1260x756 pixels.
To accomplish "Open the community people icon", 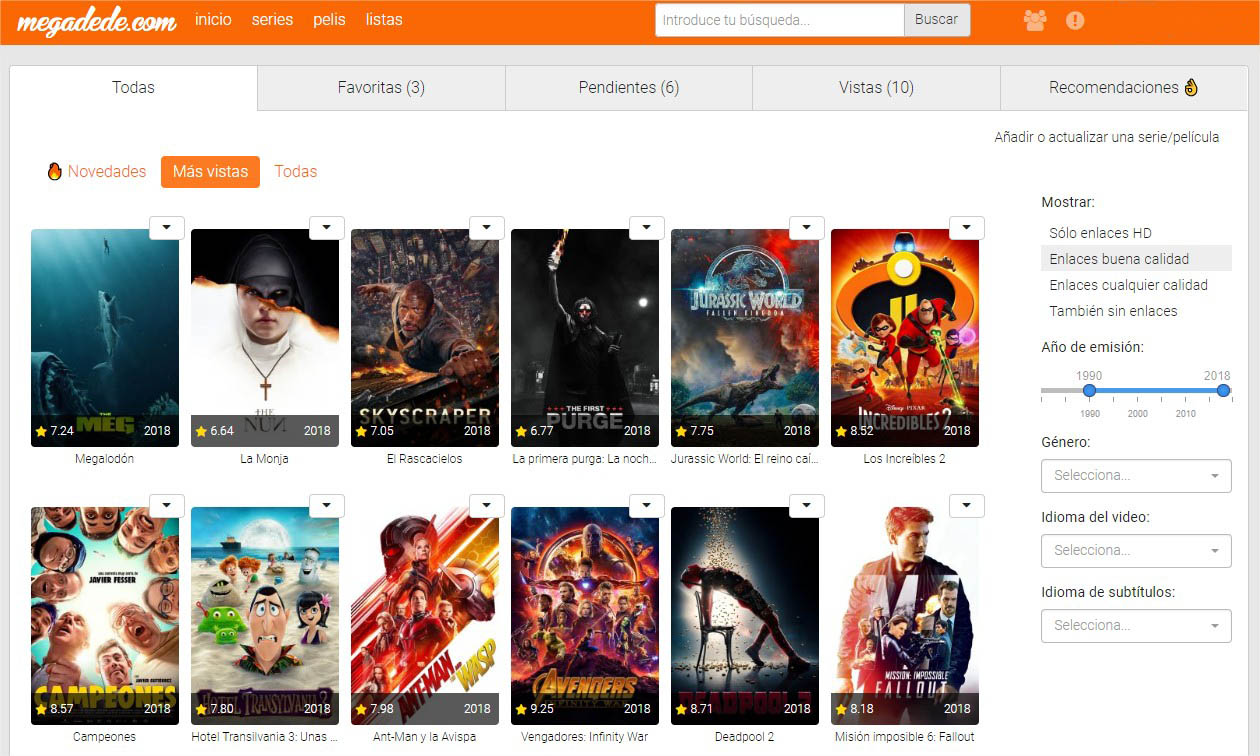I will tap(1035, 20).
